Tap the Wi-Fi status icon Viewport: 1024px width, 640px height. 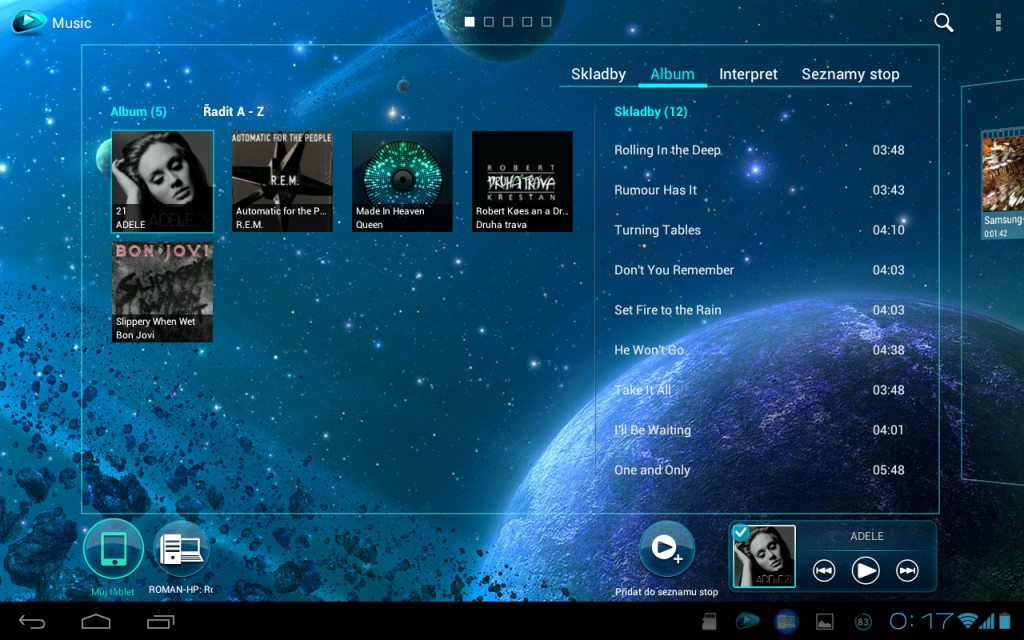click(967, 620)
